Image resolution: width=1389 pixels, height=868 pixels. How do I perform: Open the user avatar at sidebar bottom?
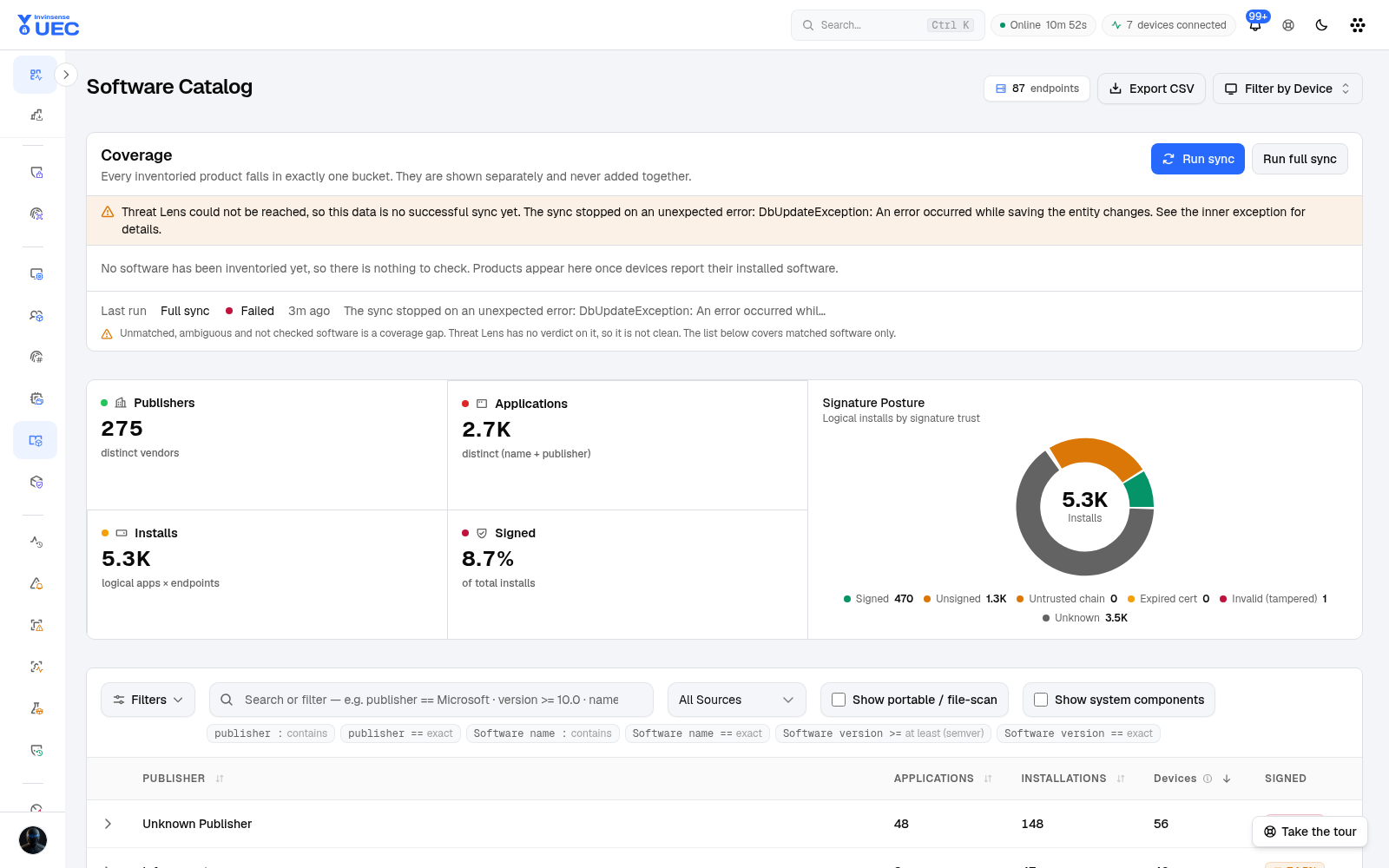(33, 839)
